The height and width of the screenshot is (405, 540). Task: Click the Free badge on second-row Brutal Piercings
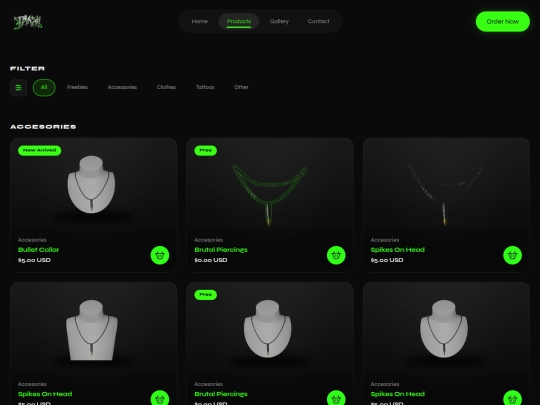206,295
